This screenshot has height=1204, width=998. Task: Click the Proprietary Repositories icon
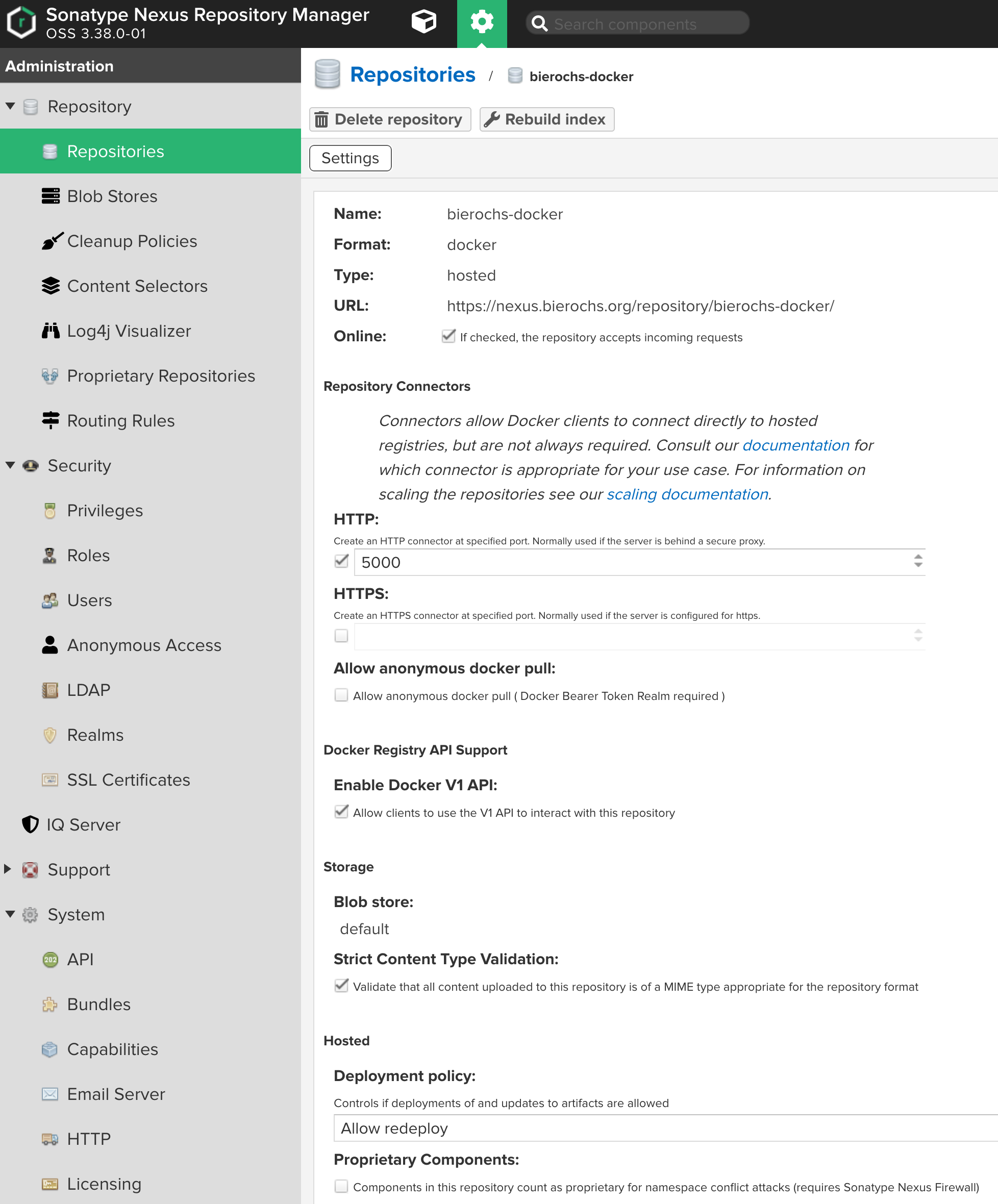pos(50,375)
